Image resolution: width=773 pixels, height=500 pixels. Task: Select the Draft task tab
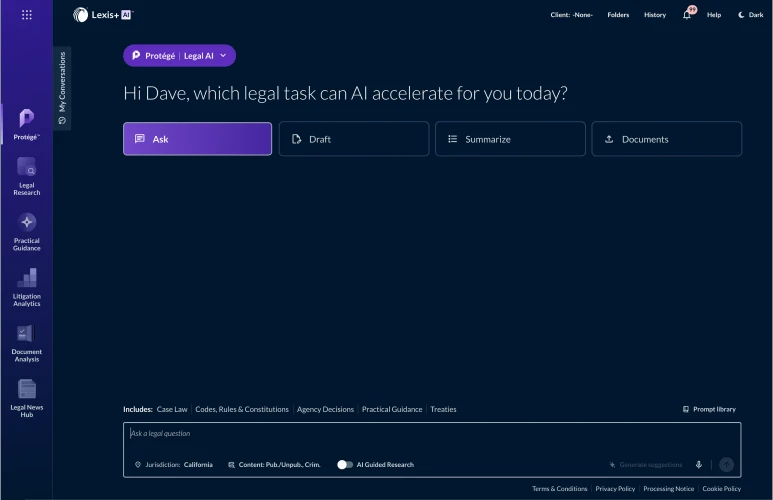coord(354,139)
